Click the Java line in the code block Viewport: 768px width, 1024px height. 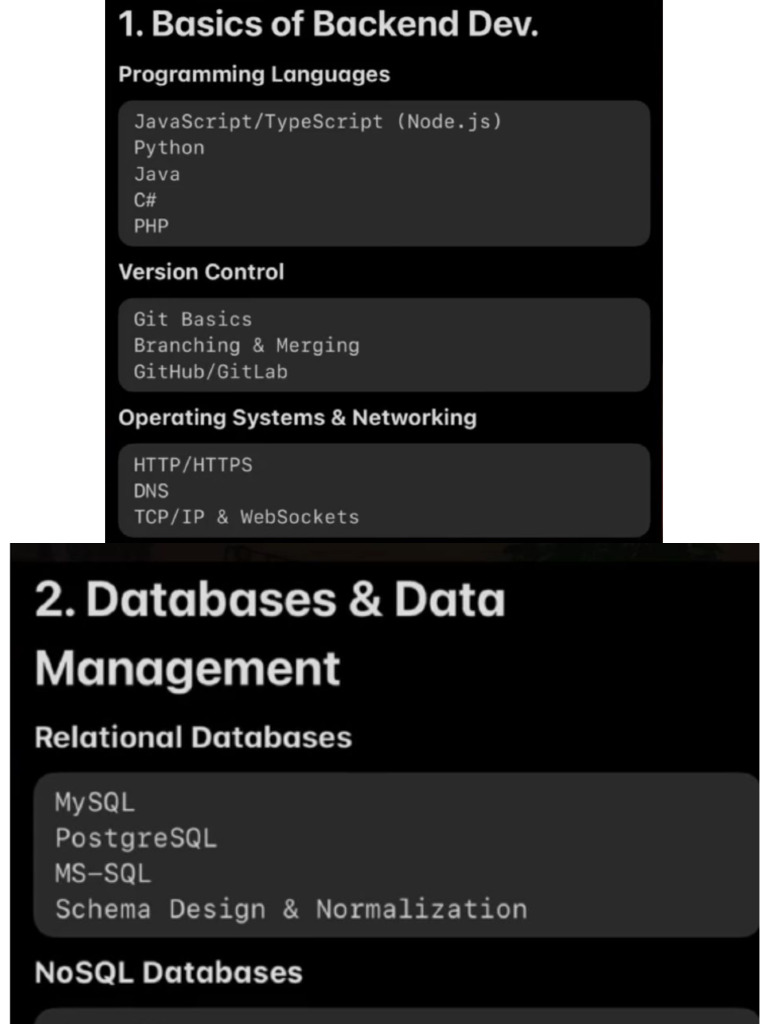(x=157, y=174)
